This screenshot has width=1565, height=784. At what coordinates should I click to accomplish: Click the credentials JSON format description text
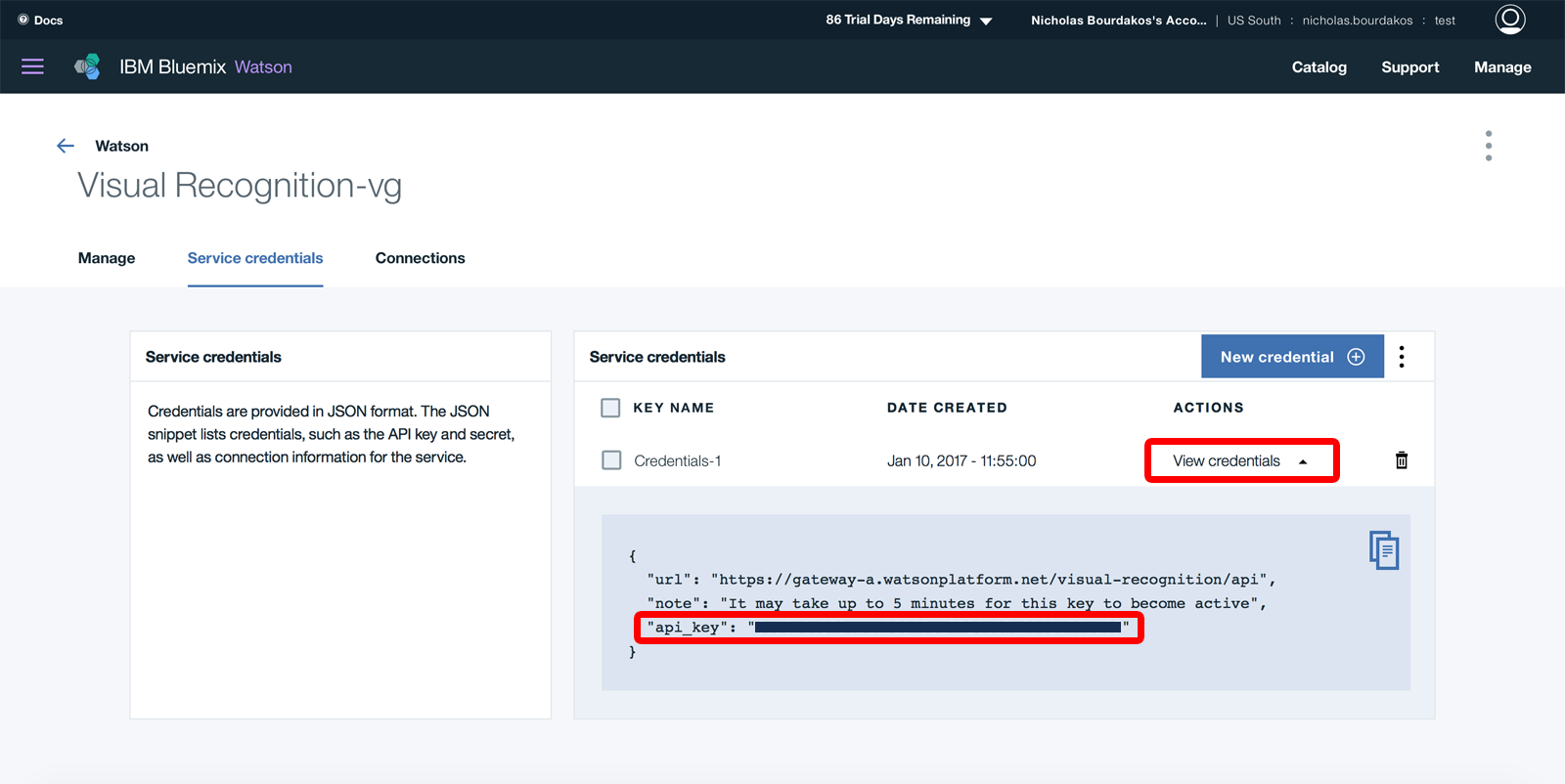click(x=332, y=434)
